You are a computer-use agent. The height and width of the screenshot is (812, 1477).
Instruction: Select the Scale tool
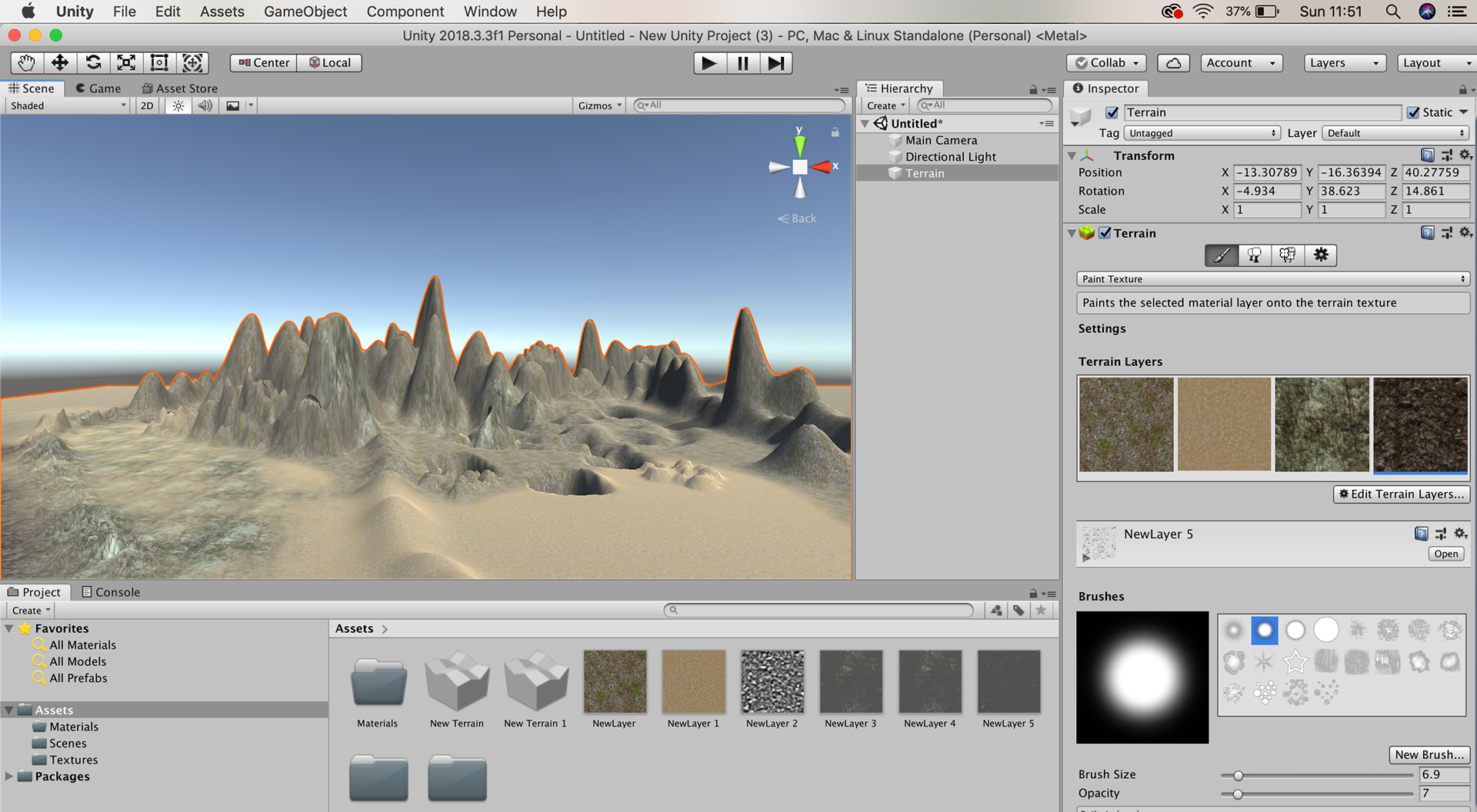coord(126,63)
